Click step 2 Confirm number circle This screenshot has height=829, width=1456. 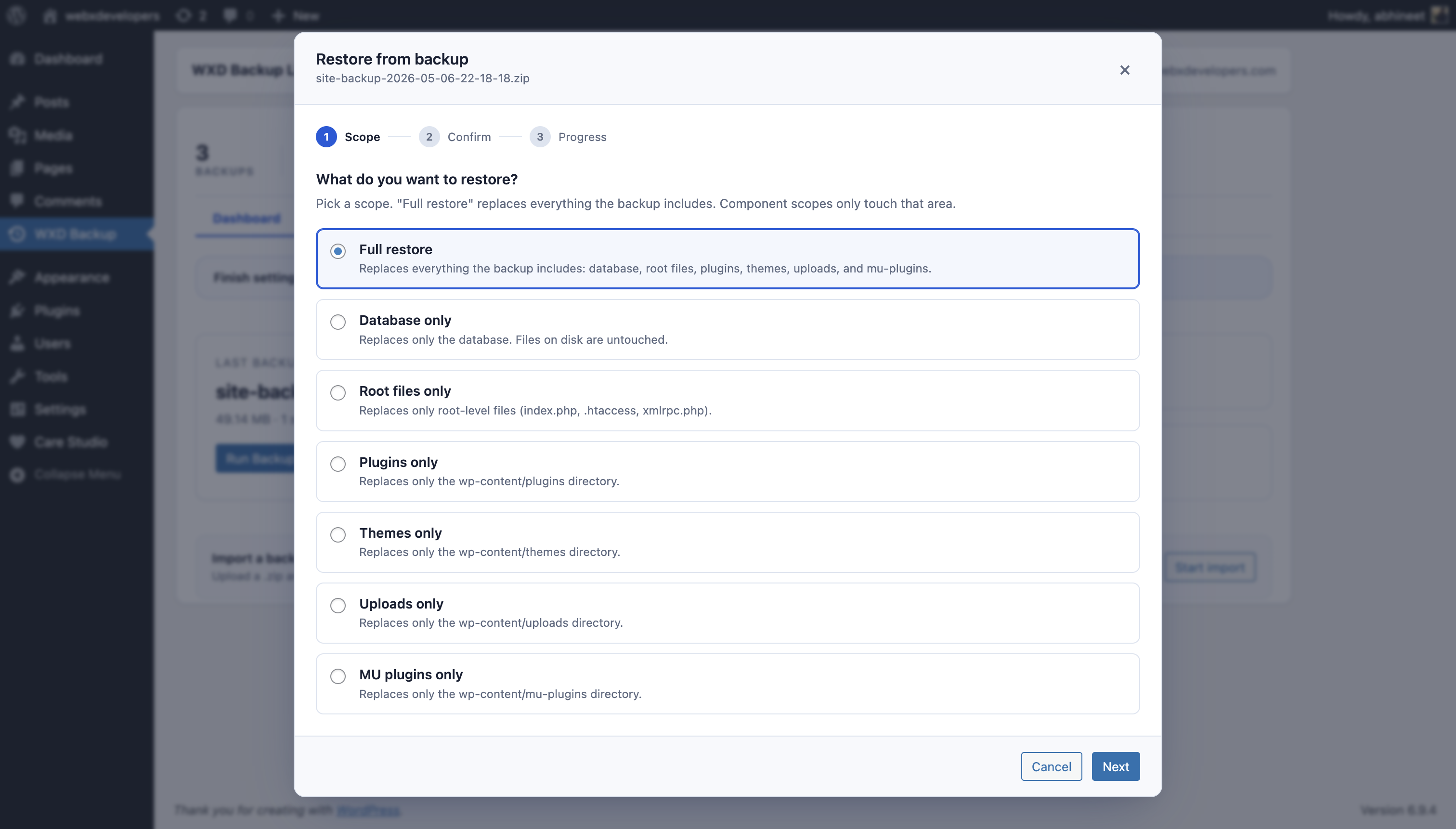pos(429,137)
